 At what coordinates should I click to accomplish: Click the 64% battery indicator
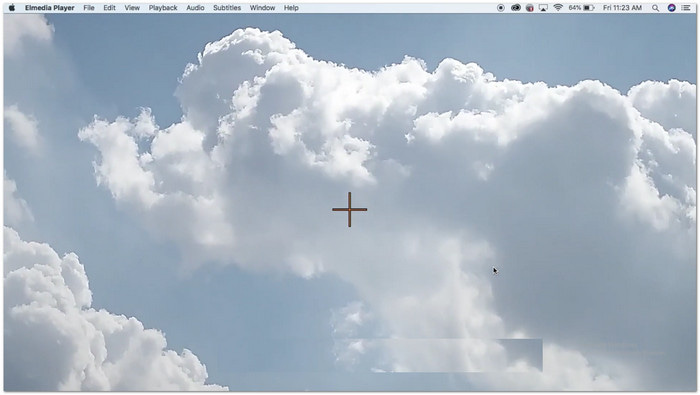coord(581,8)
